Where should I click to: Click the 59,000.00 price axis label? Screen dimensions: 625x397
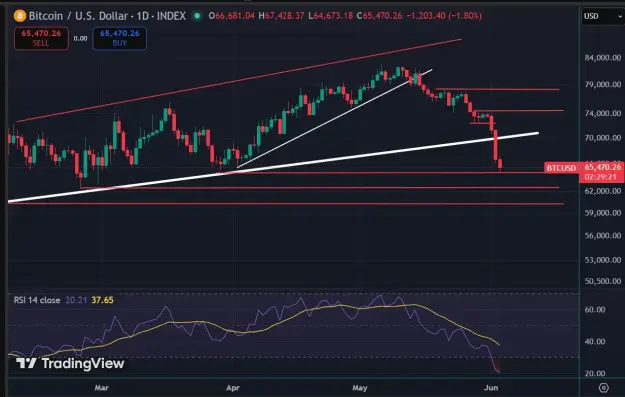coord(603,213)
